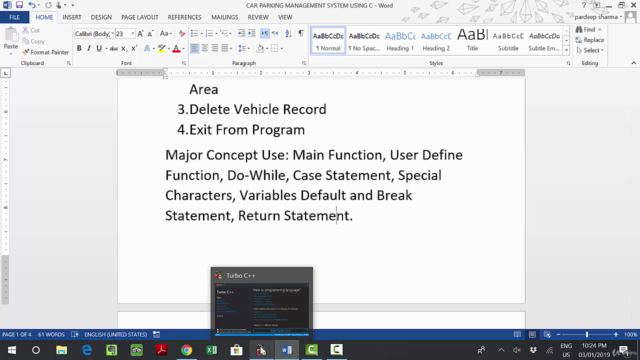Collapse the ribbon
The image size is (640, 360).
tap(633, 63)
